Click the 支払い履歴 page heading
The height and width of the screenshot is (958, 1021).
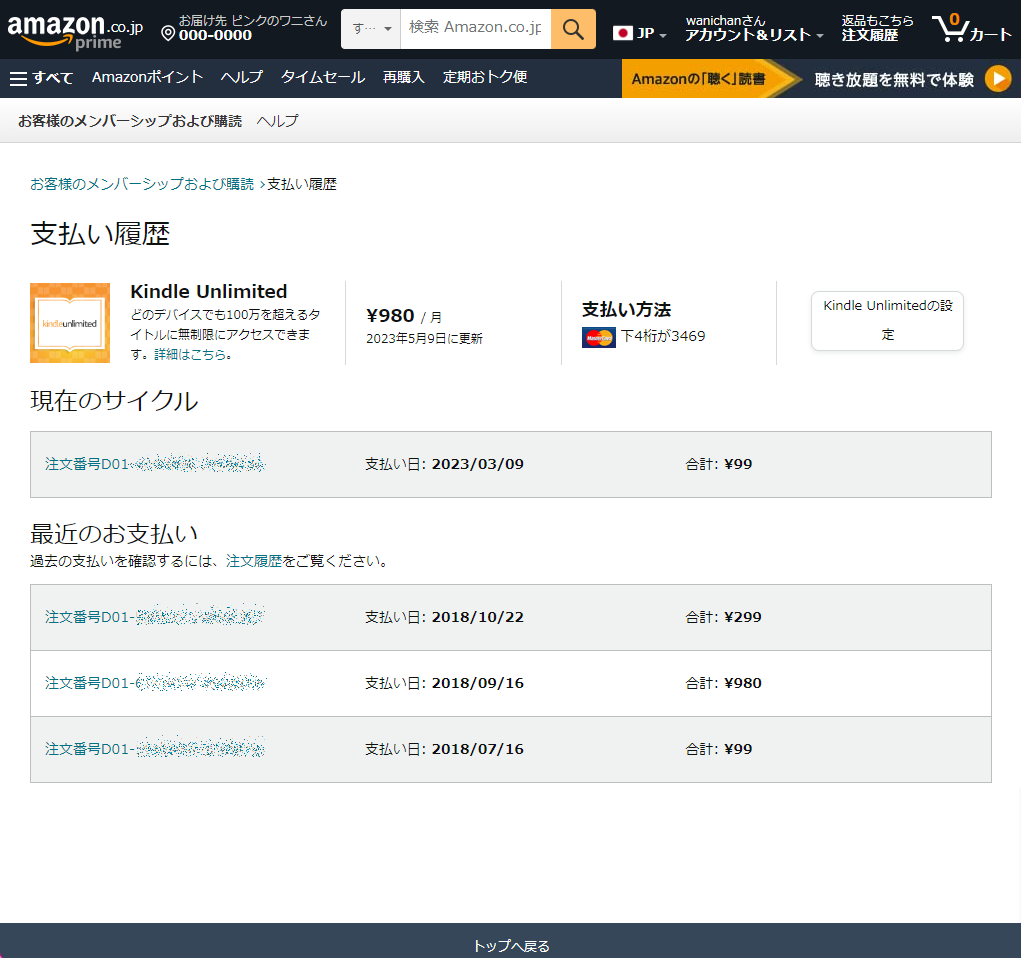point(100,234)
